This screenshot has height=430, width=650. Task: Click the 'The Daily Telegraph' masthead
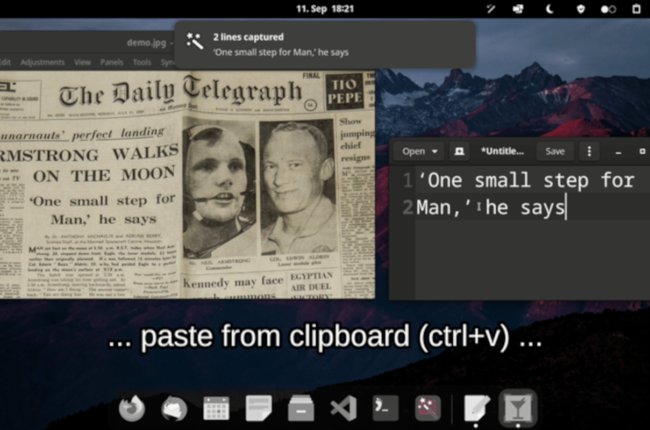point(180,93)
